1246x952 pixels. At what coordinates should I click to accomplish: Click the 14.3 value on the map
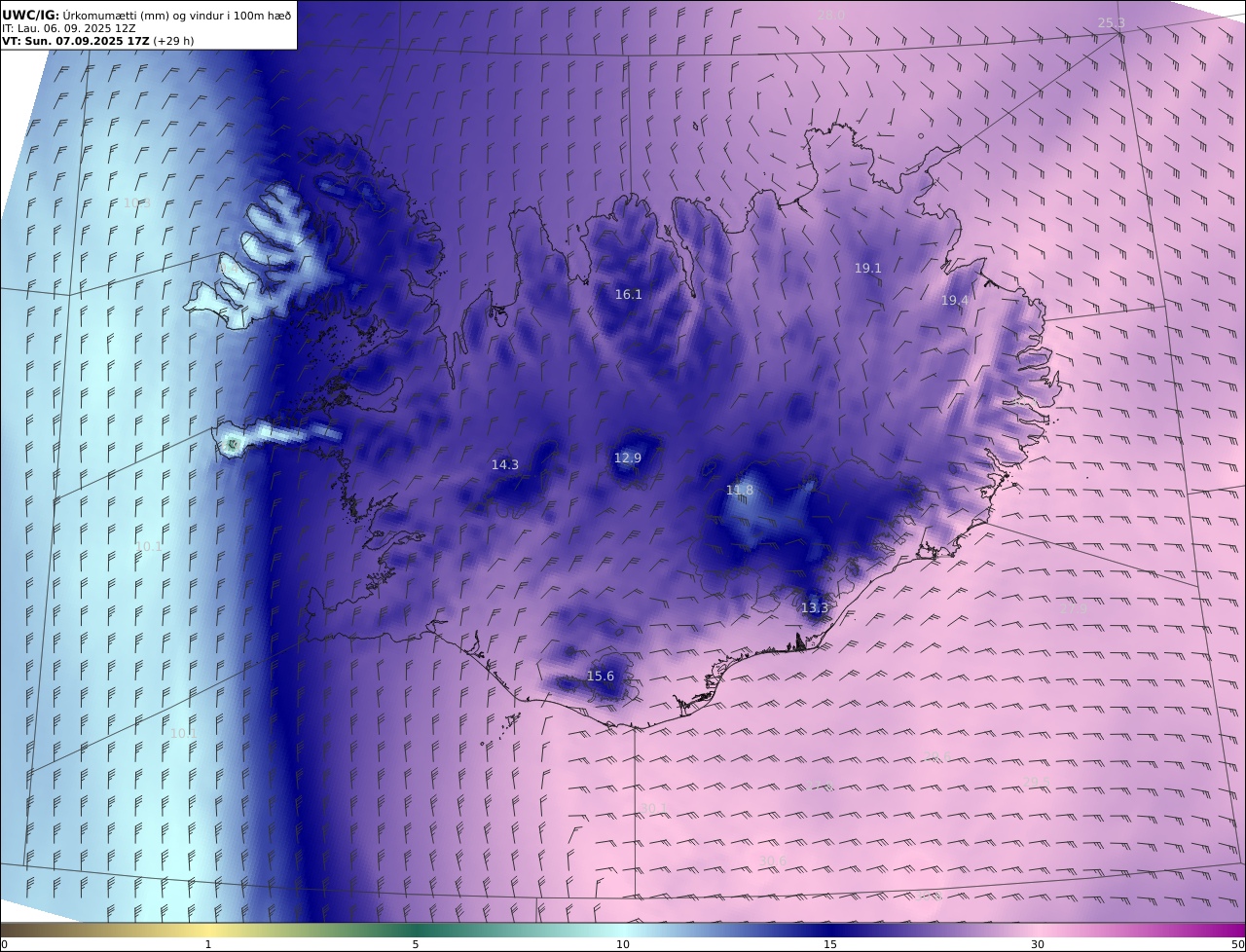pyautogui.click(x=504, y=465)
